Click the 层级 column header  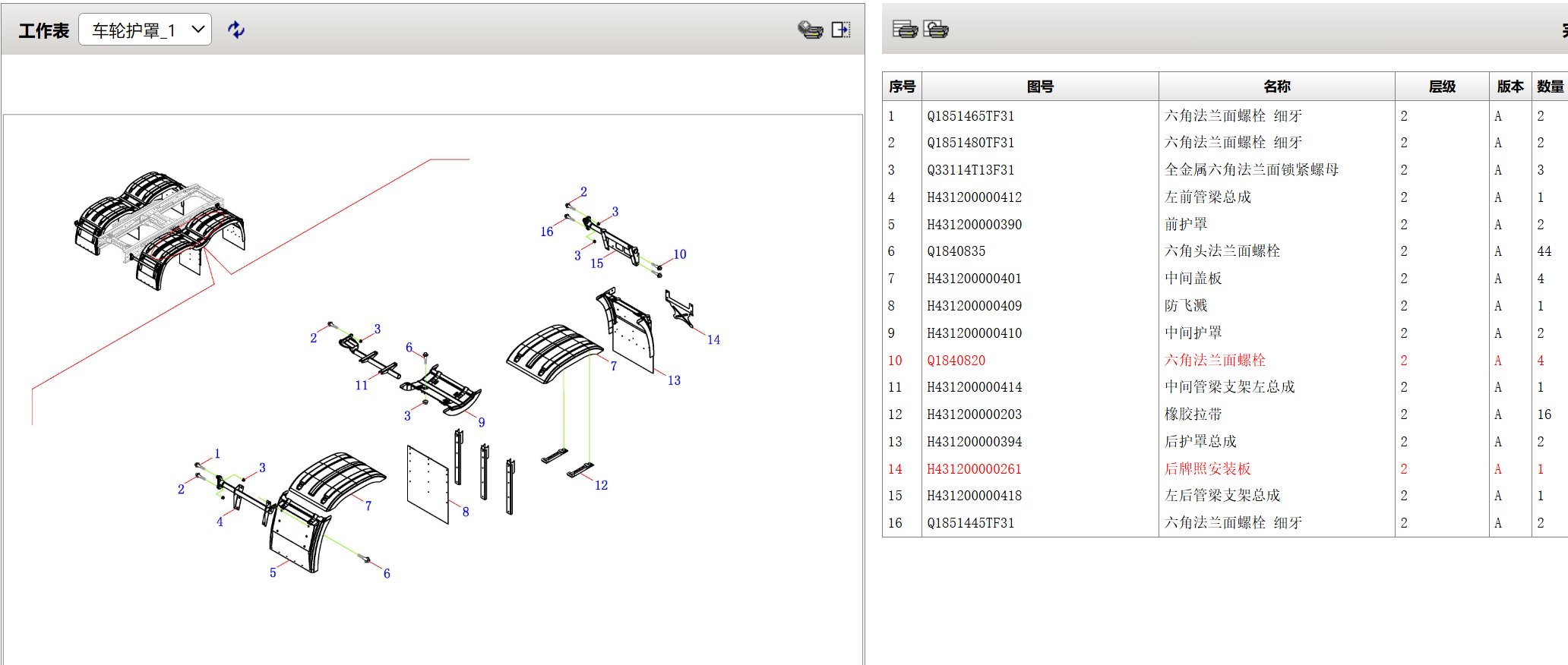(x=1441, y=87)
